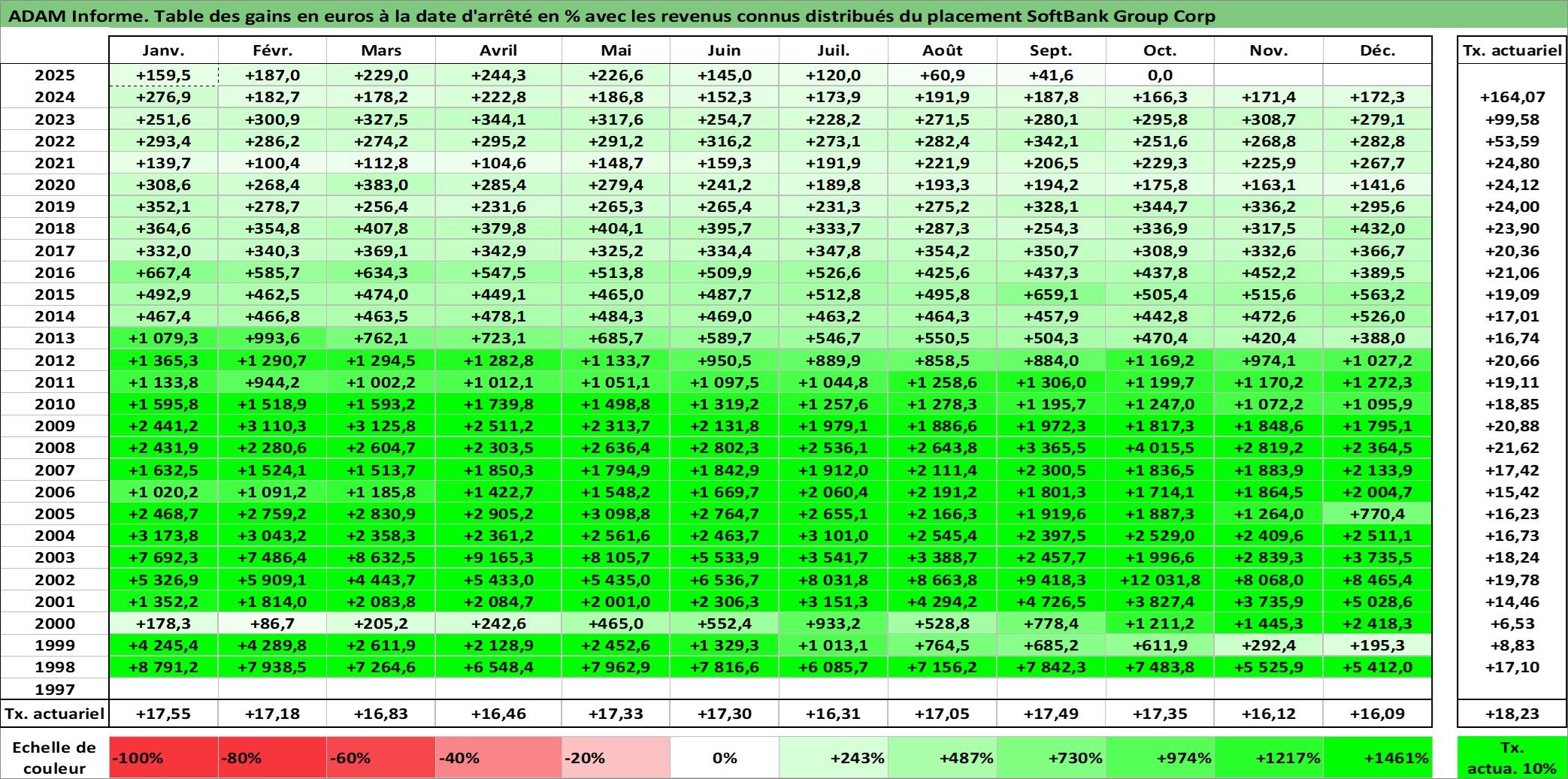Screen dimensions: 1568x779
Task: Select the 'Avril' column header
Action: click(498, 50)
